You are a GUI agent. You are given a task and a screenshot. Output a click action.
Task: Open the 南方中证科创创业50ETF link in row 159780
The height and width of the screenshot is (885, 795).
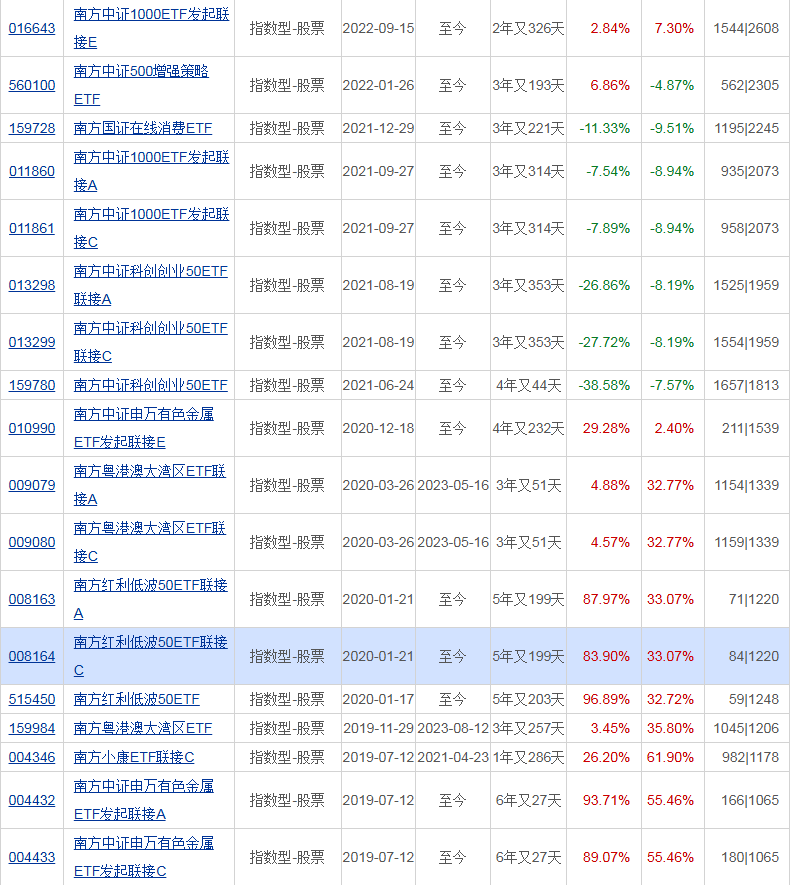click(151, 385)
